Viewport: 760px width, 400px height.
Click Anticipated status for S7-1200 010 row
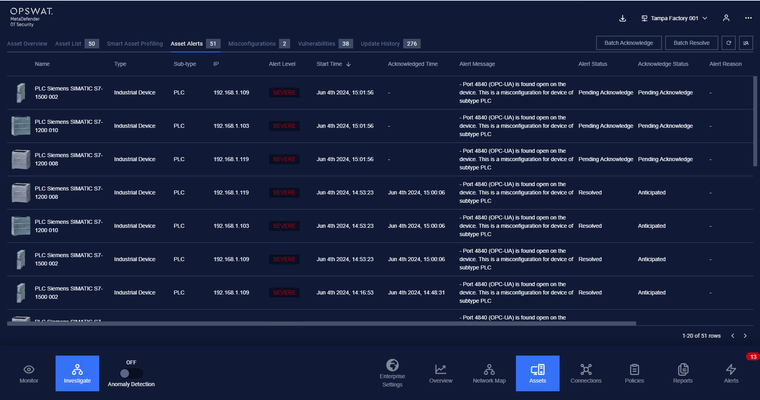click(651, 226)
